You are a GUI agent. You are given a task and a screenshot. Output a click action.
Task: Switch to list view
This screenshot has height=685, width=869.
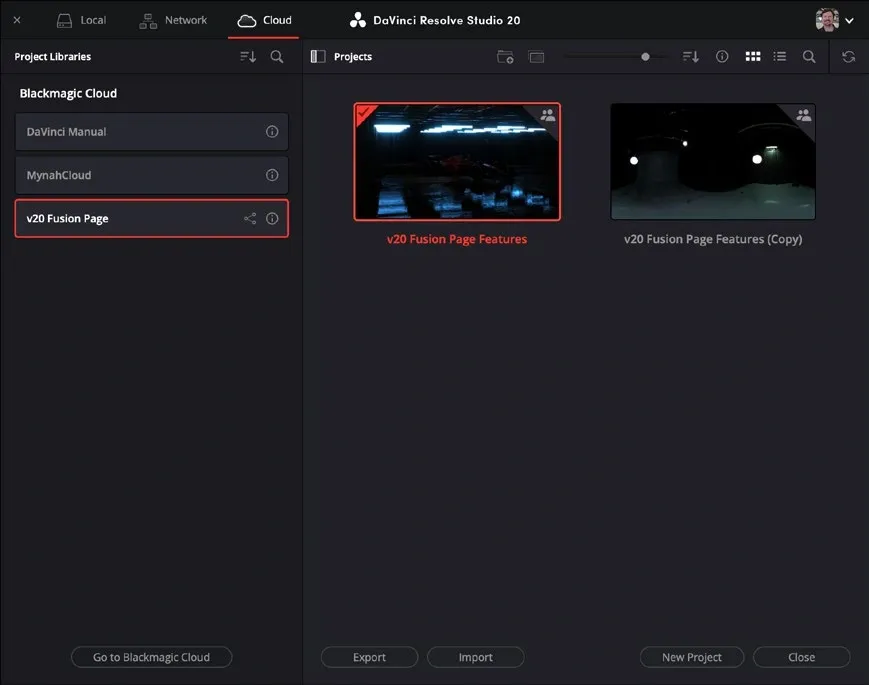(780, 57)
